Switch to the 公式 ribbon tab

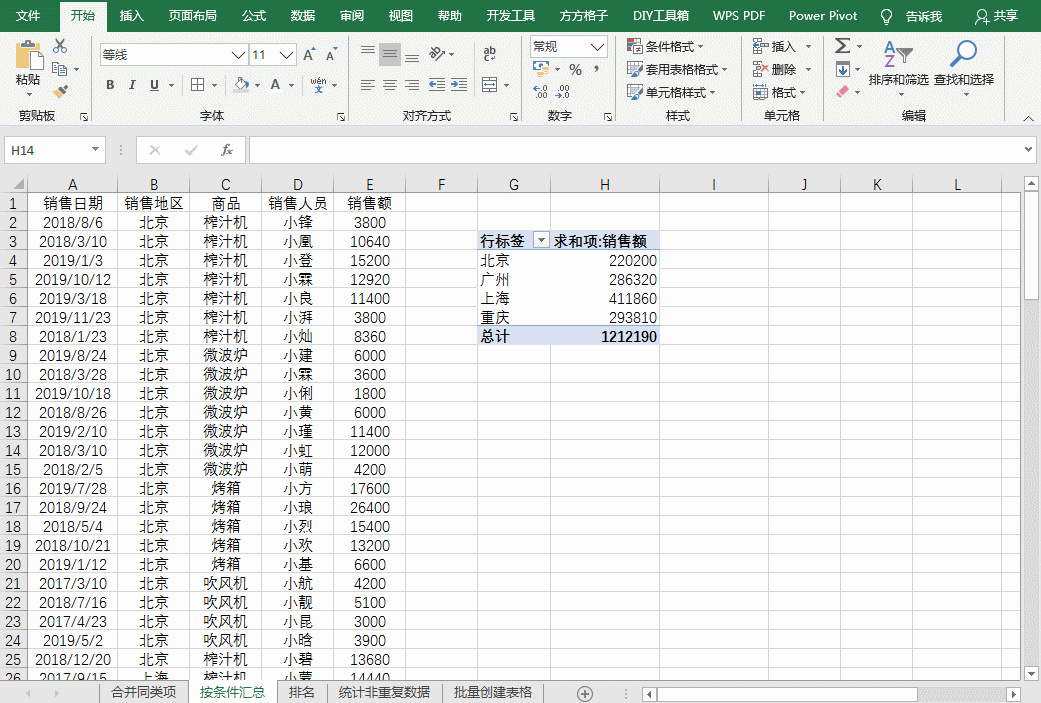[x=254, y=15]
